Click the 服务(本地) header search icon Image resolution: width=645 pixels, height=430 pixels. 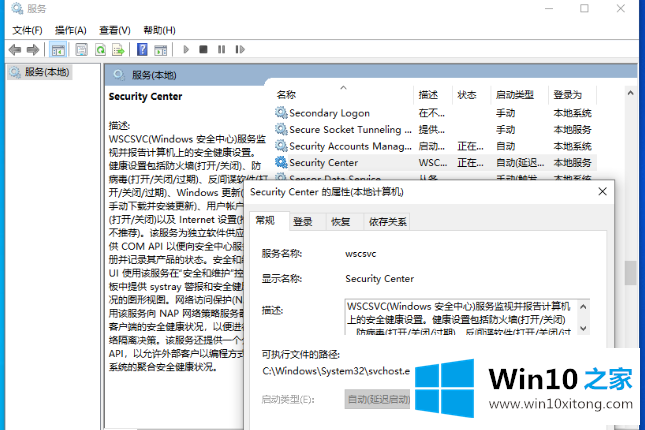(x=119, y=75)
